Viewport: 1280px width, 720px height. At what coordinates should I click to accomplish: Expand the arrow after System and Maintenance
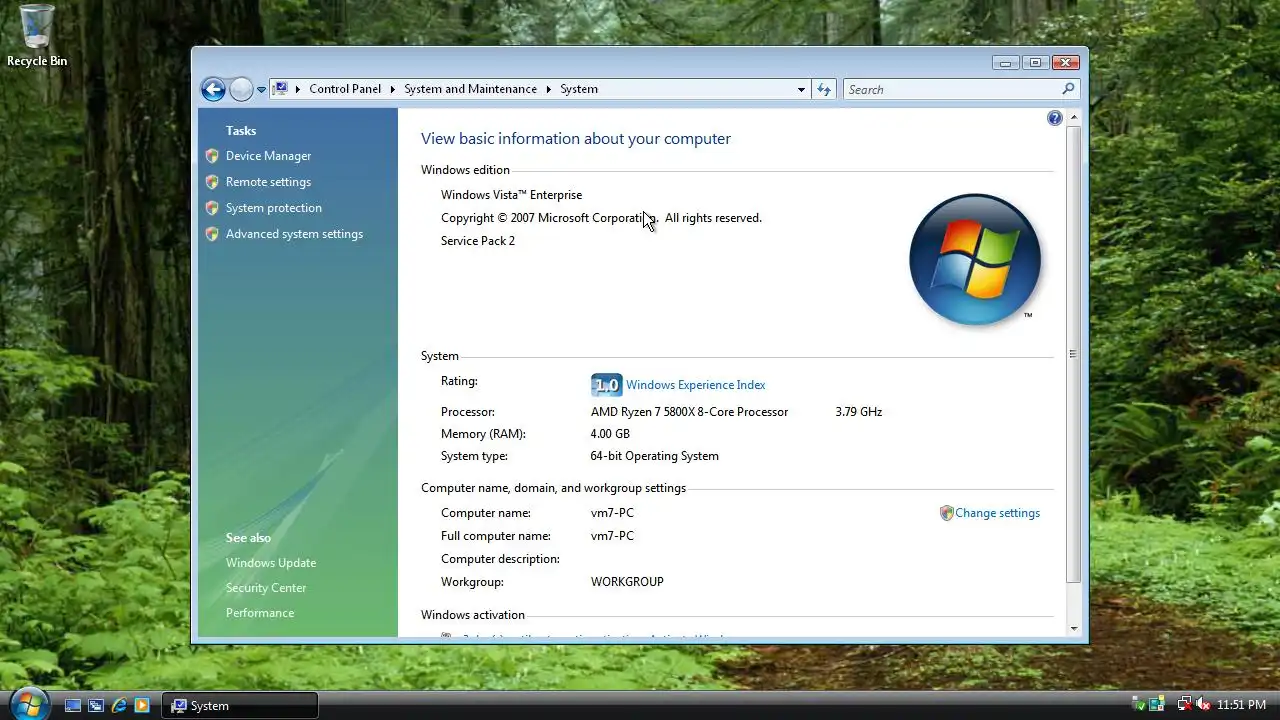tap(548, 89)
